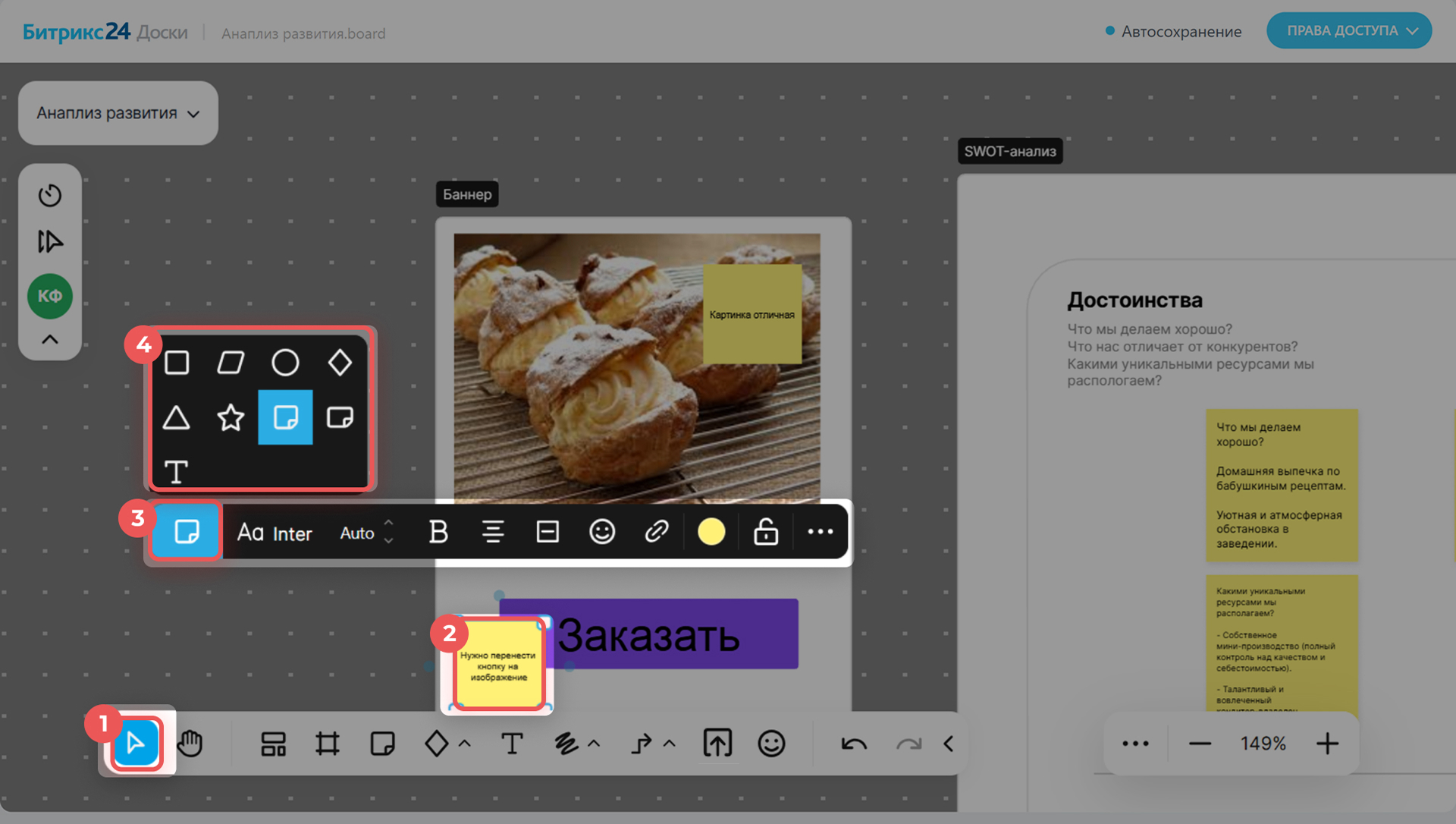Expand the Анаплиз развития board menu

pyautogui.click(x=118, y=113)
